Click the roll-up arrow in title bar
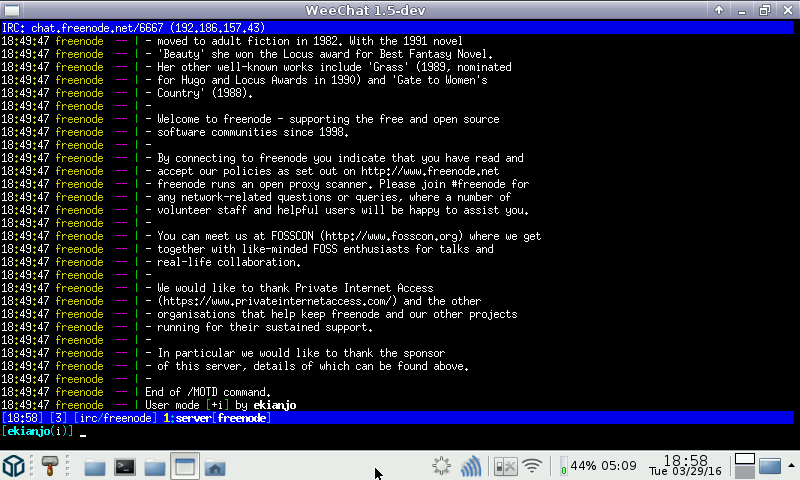The image size is (800, 480). point(719,10)
